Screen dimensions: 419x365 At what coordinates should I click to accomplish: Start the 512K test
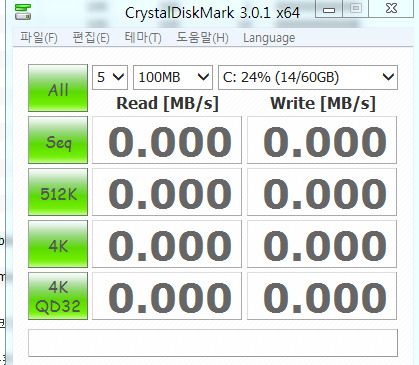58,192
